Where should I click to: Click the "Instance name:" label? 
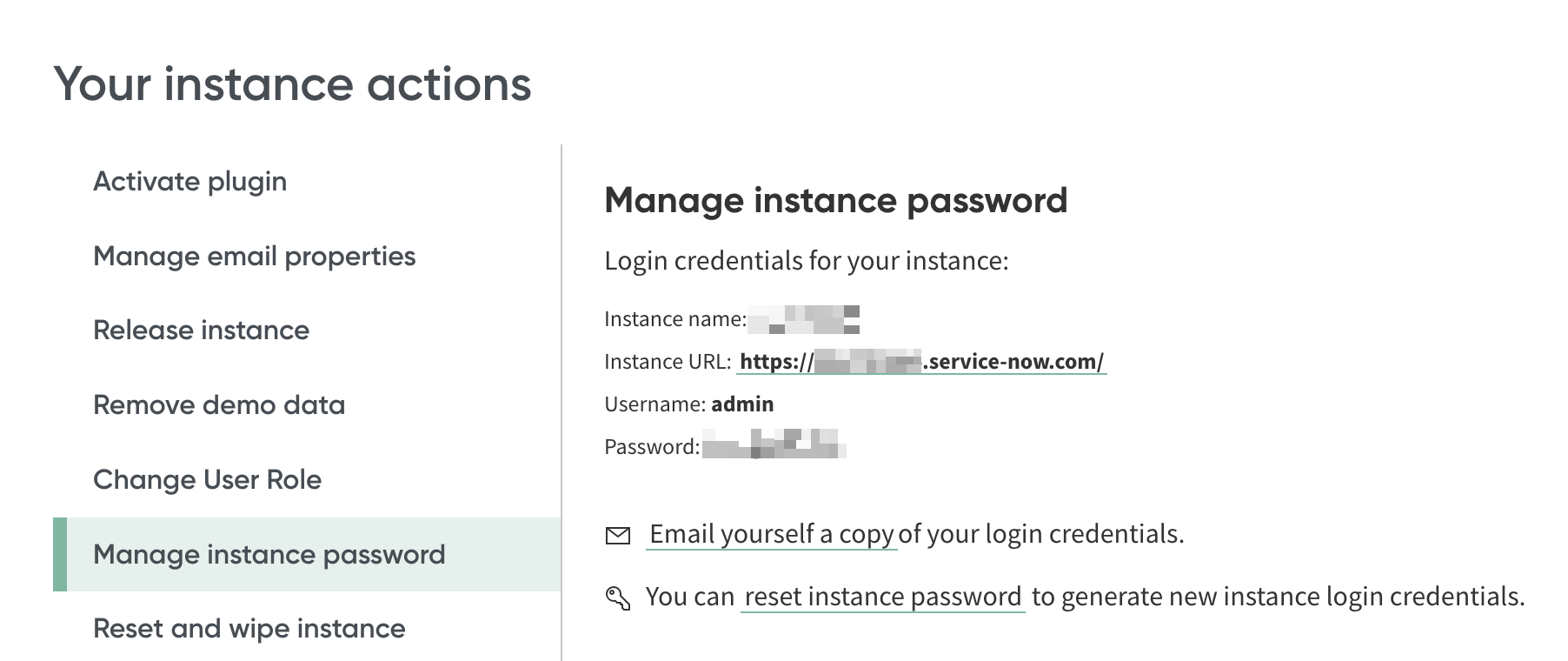coord(674,319)
